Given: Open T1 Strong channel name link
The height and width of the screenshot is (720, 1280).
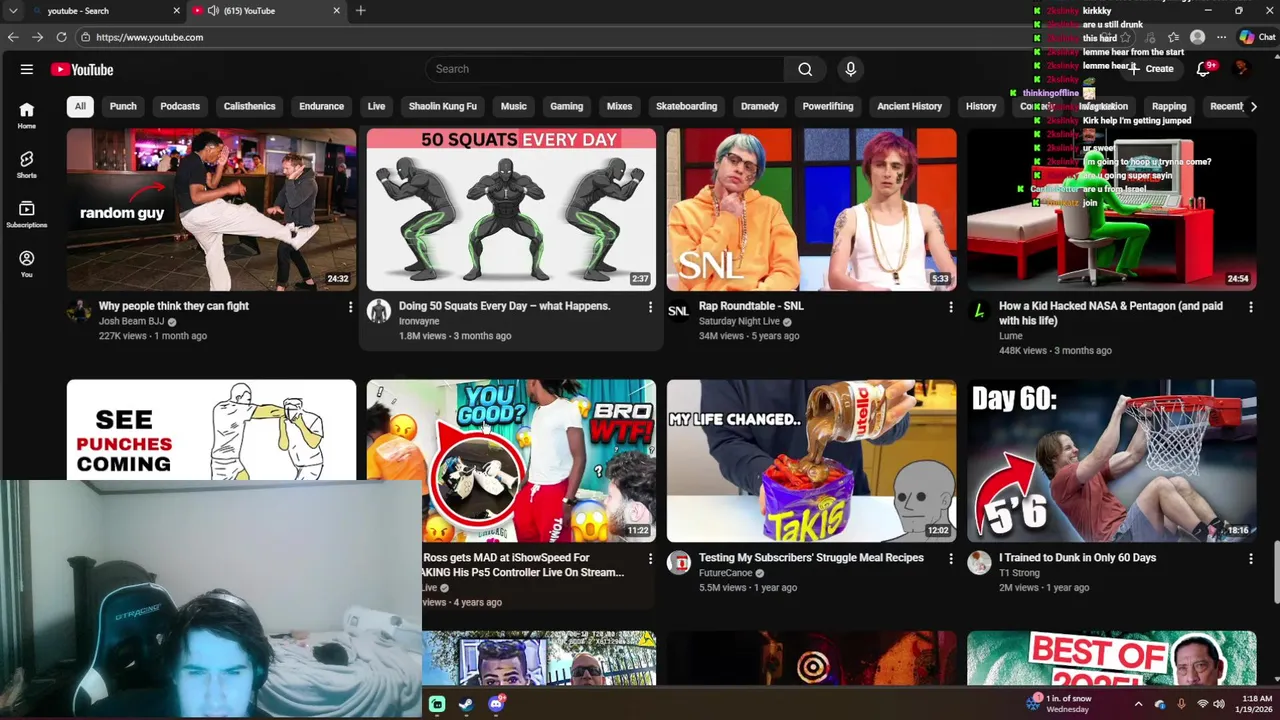Looking at the screenshot, I should tap(1019, 573).
